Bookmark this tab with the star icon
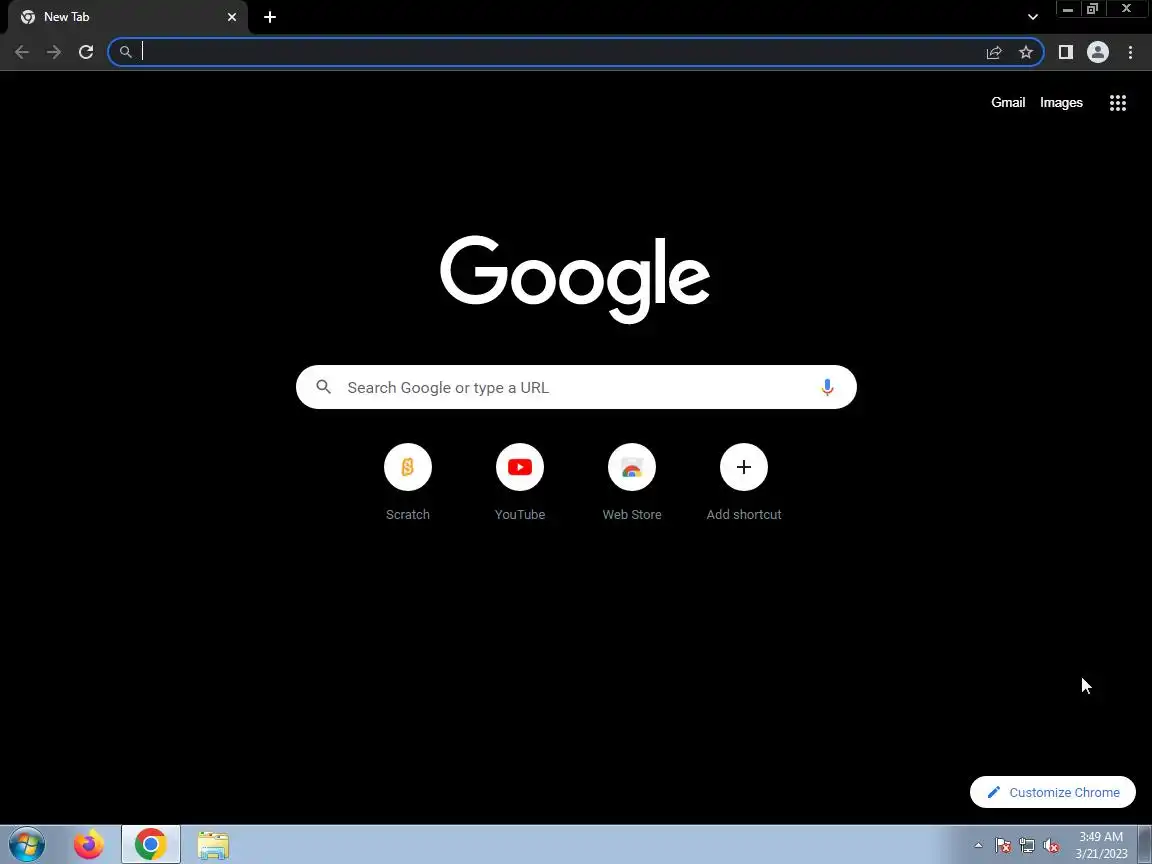The image size is (1152, 864). pyautogui.click(x=1026, y=52)
